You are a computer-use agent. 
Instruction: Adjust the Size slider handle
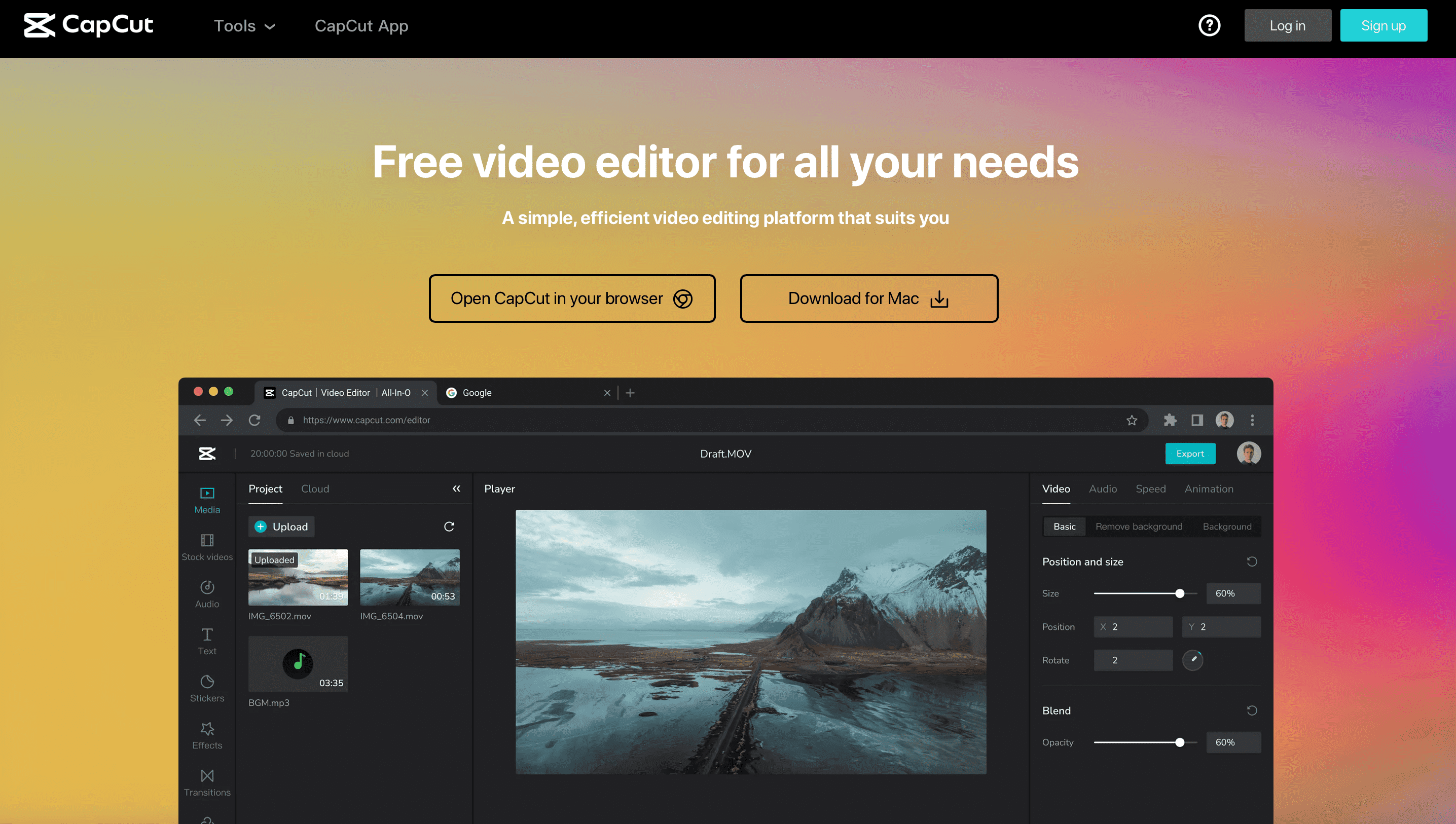(1180, 593)
